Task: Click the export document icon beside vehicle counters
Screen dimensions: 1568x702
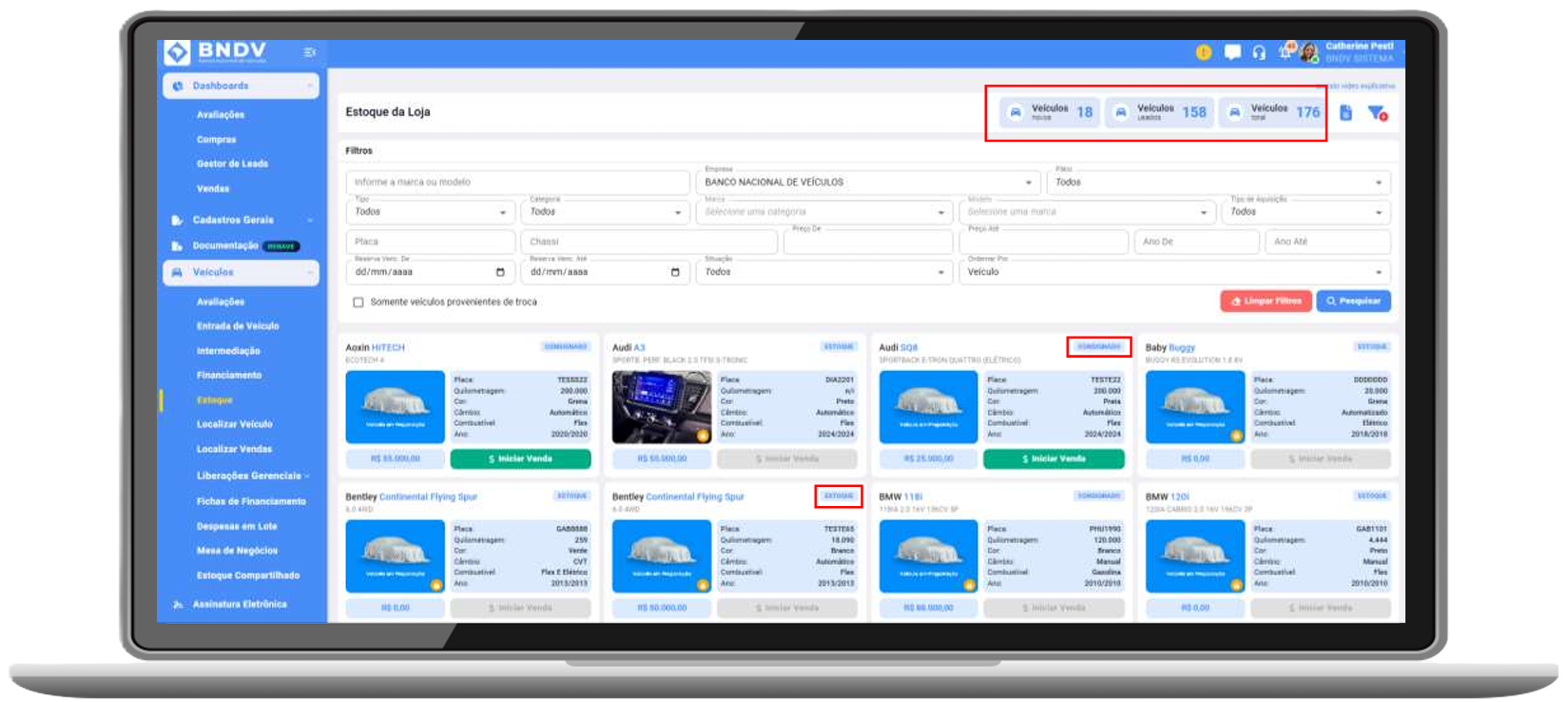Action: click(x=1345, y=112)
